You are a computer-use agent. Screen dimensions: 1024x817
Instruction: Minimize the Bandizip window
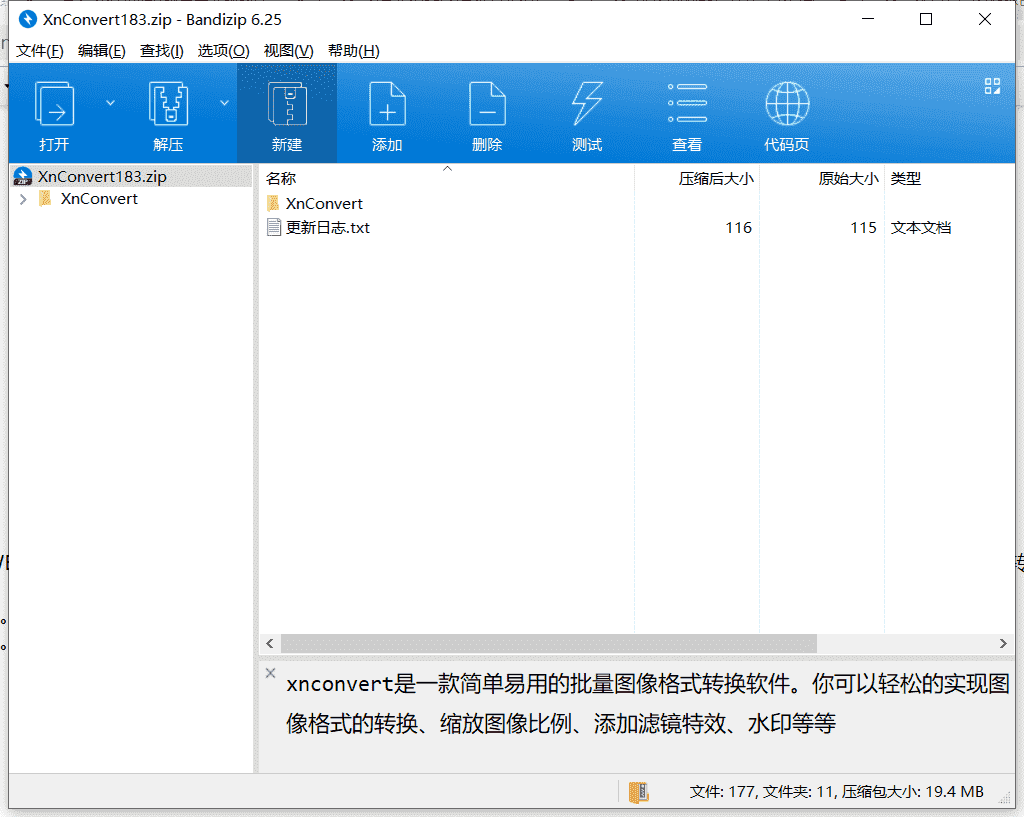pyautogui.click(x=868, y=20)
